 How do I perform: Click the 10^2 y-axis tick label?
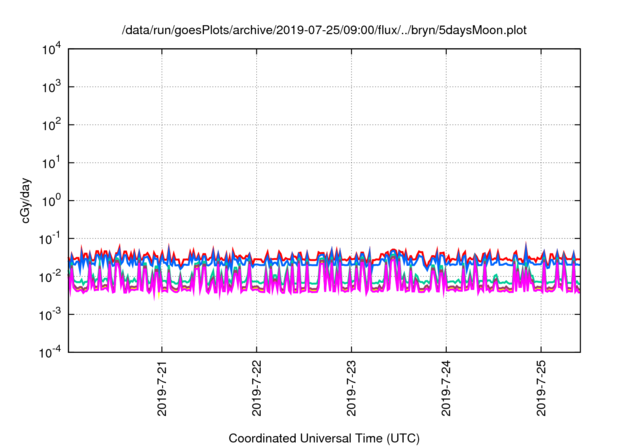[51, 125]
